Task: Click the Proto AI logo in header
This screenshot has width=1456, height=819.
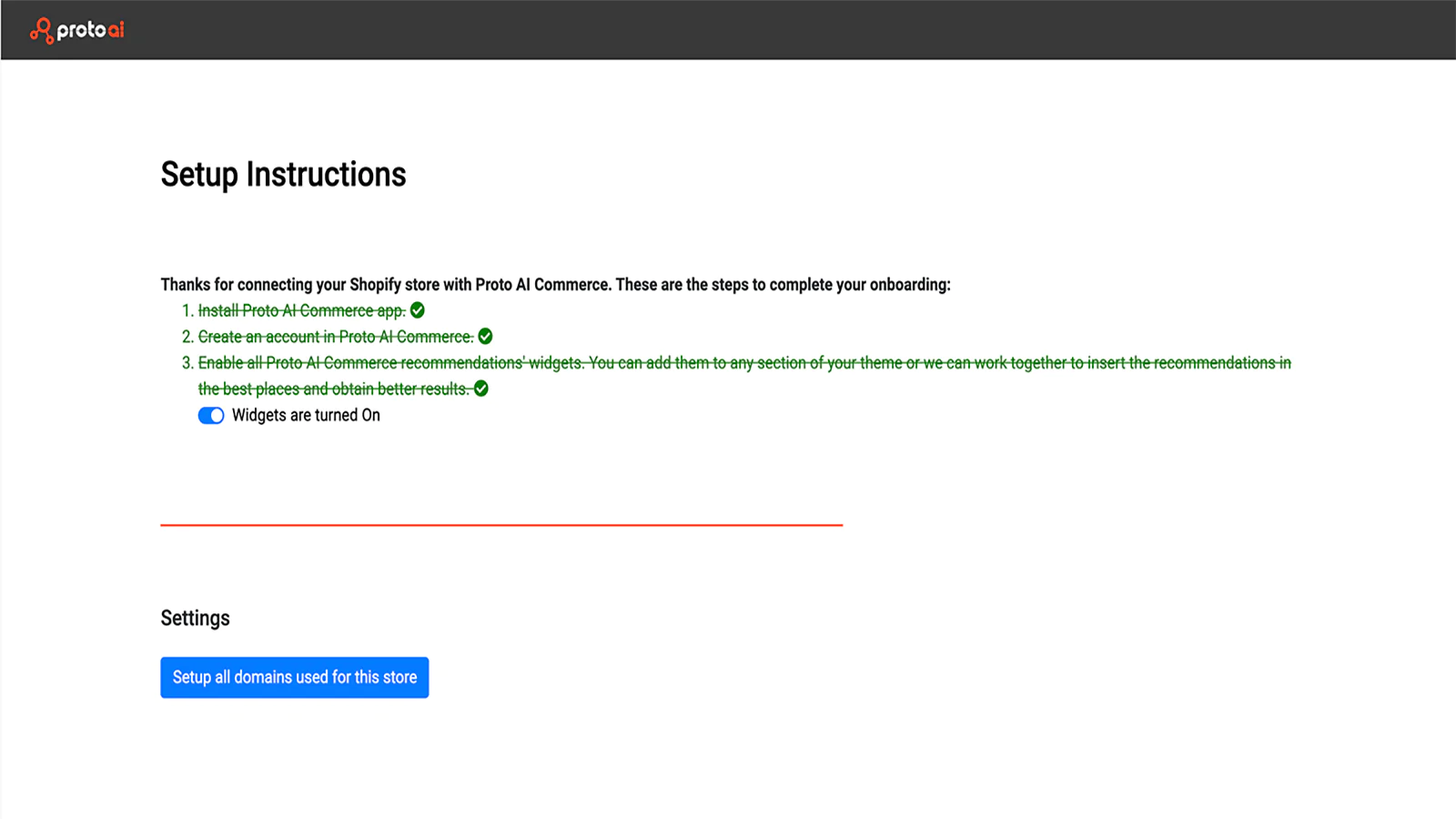Action: (77, 30)
